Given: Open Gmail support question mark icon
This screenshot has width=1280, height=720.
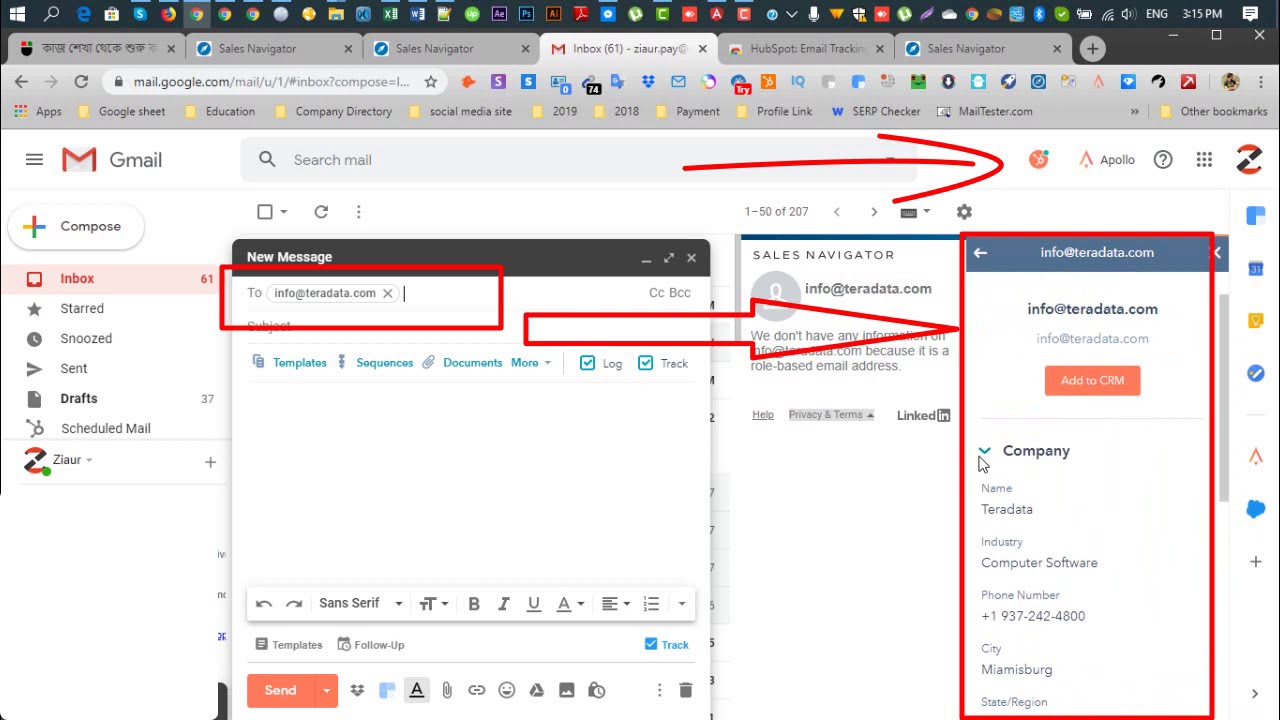Looking at the screenshot, I should tap(1163, 160).
